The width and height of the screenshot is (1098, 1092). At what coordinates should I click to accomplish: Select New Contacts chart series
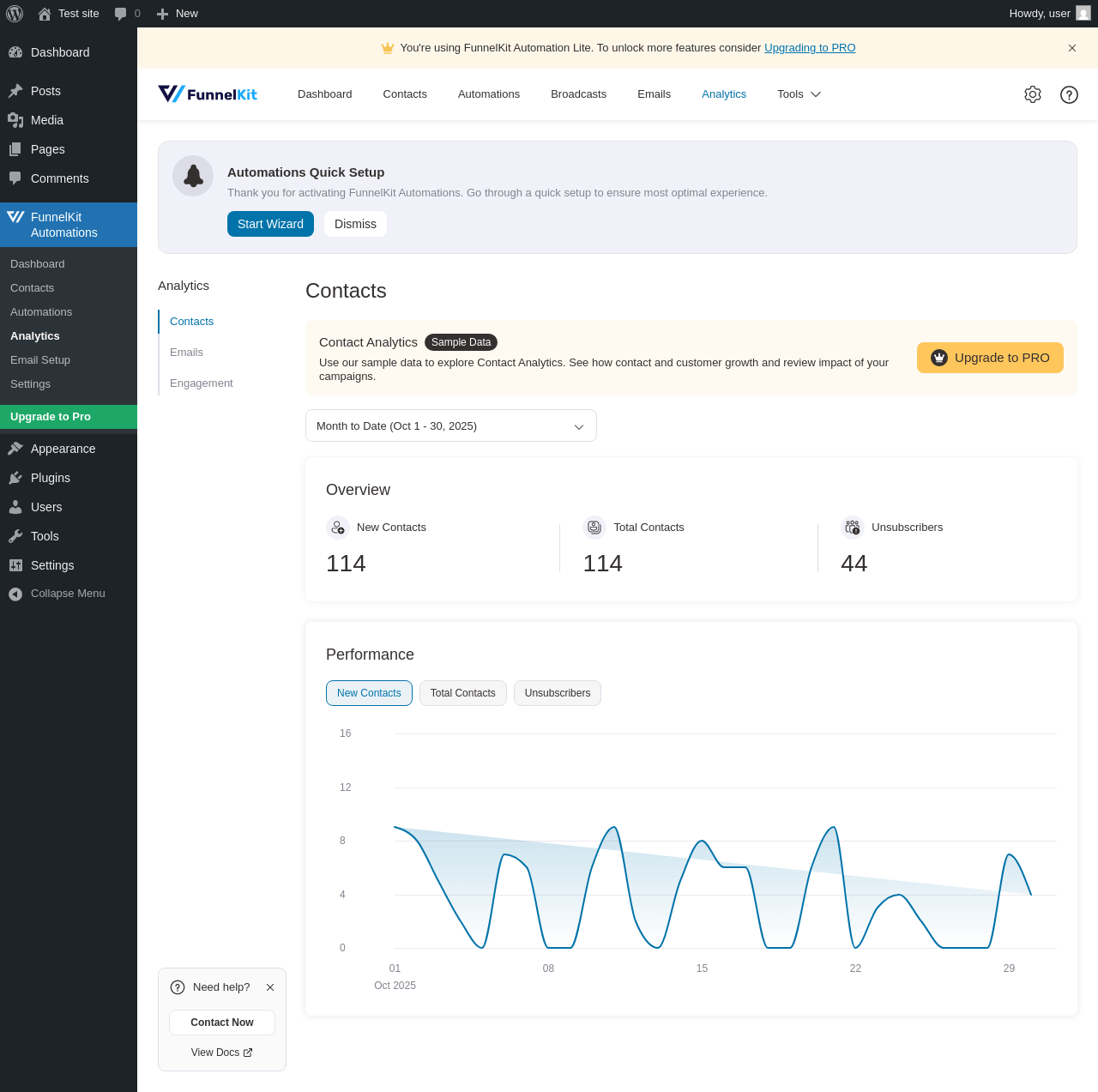coord(369,693)
